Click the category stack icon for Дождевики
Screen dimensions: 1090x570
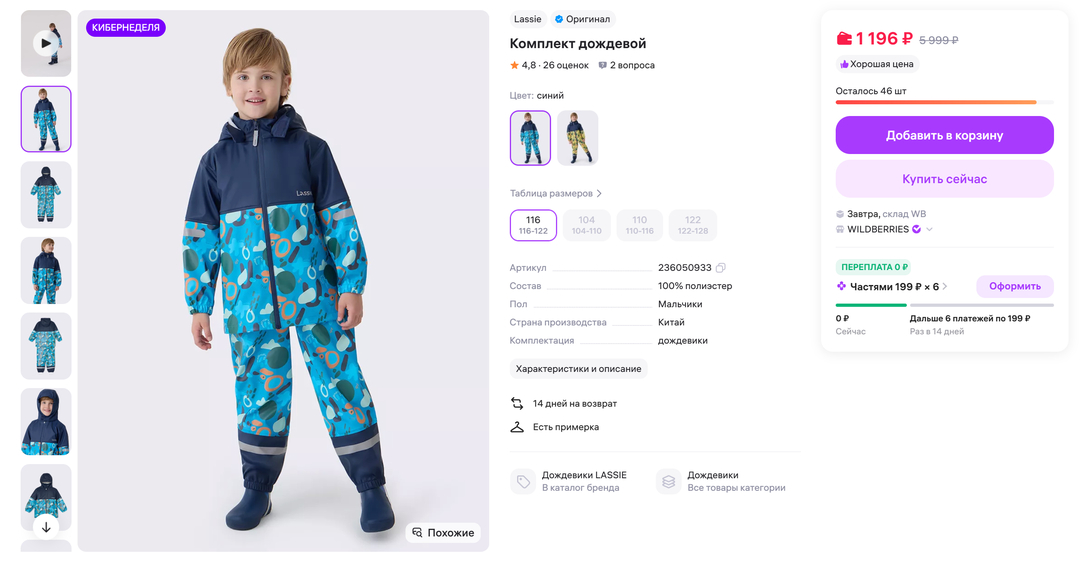point(668,482)
